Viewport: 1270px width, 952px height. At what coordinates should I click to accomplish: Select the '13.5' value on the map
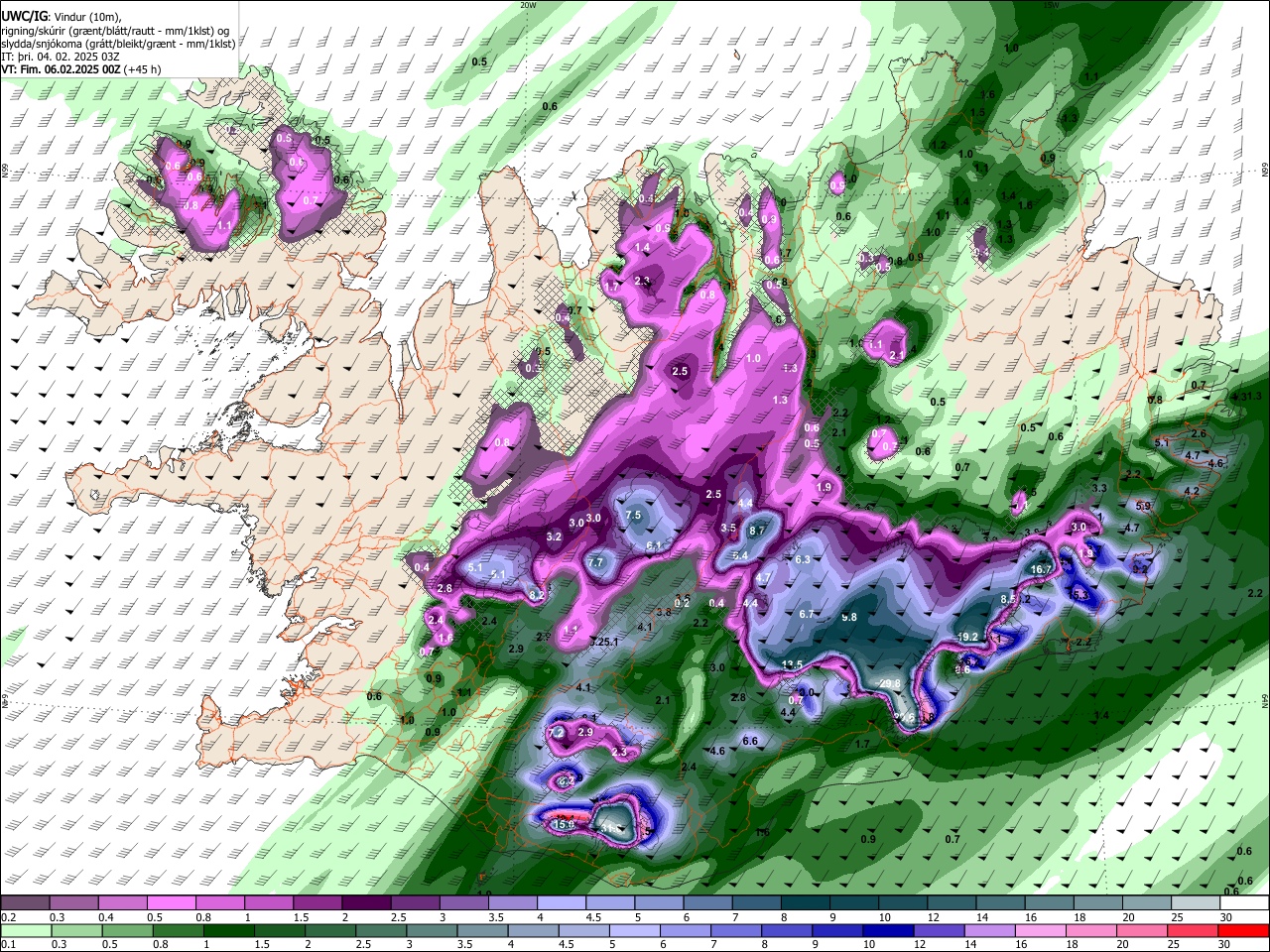(x=793, y=664)
